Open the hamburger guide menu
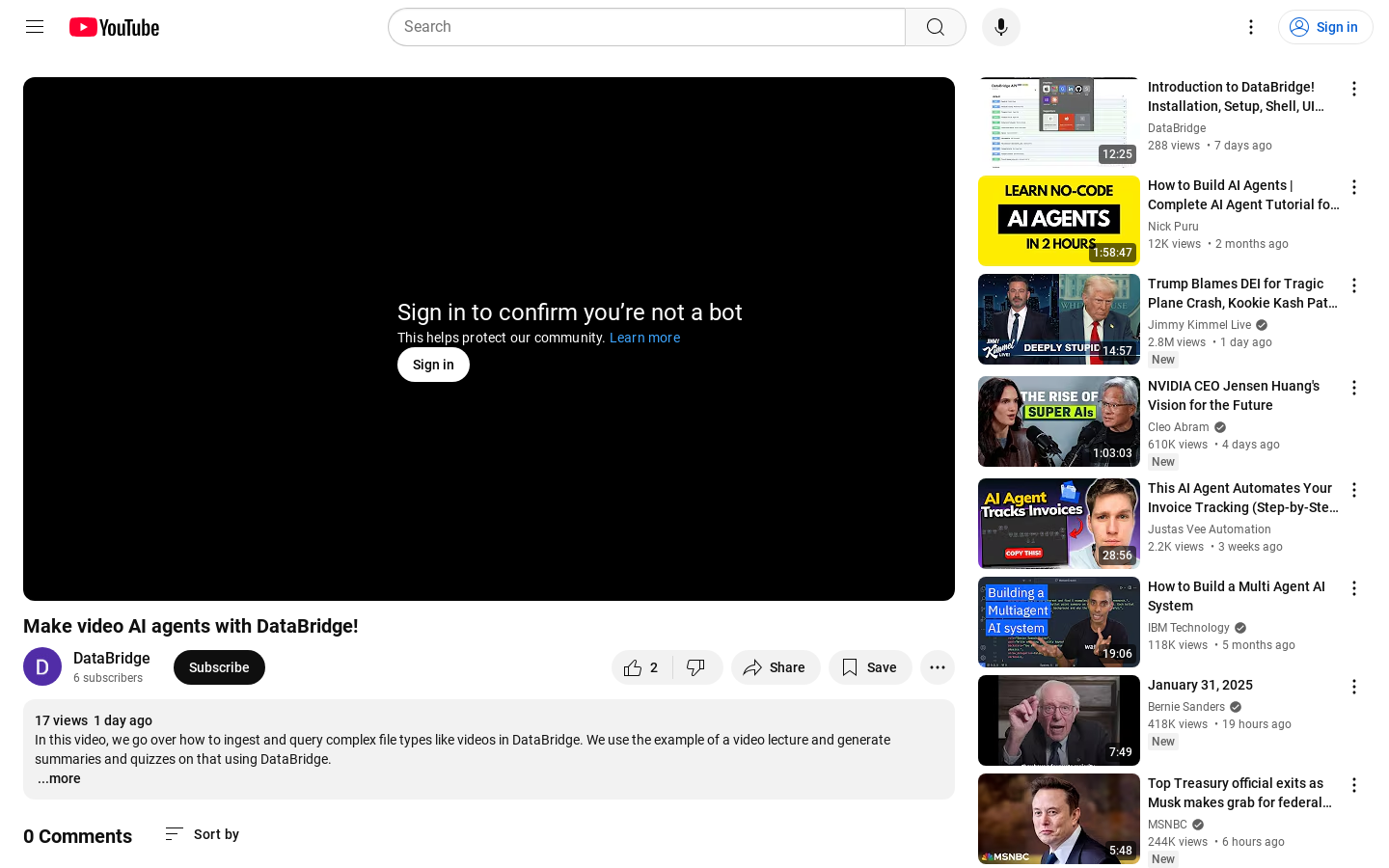The image size is (1389, 868). 35,27
